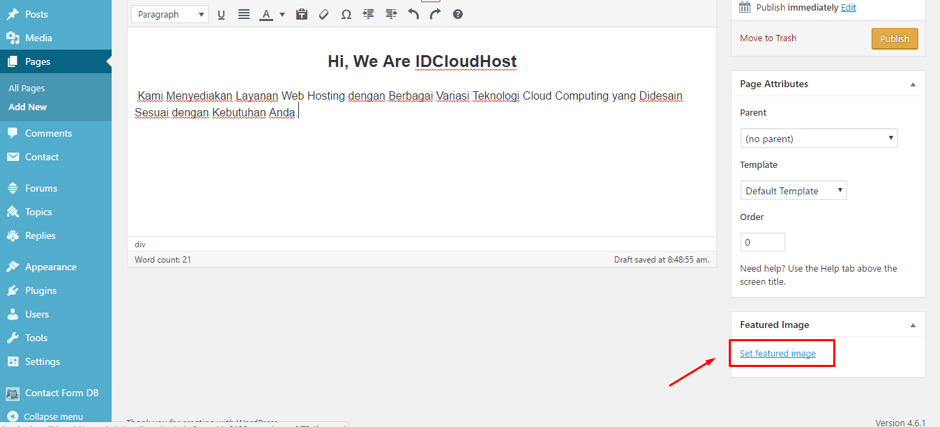940x427 pixels.
Task: Click Edit link next to Publish immediately
Action: [x=848, y=8]
